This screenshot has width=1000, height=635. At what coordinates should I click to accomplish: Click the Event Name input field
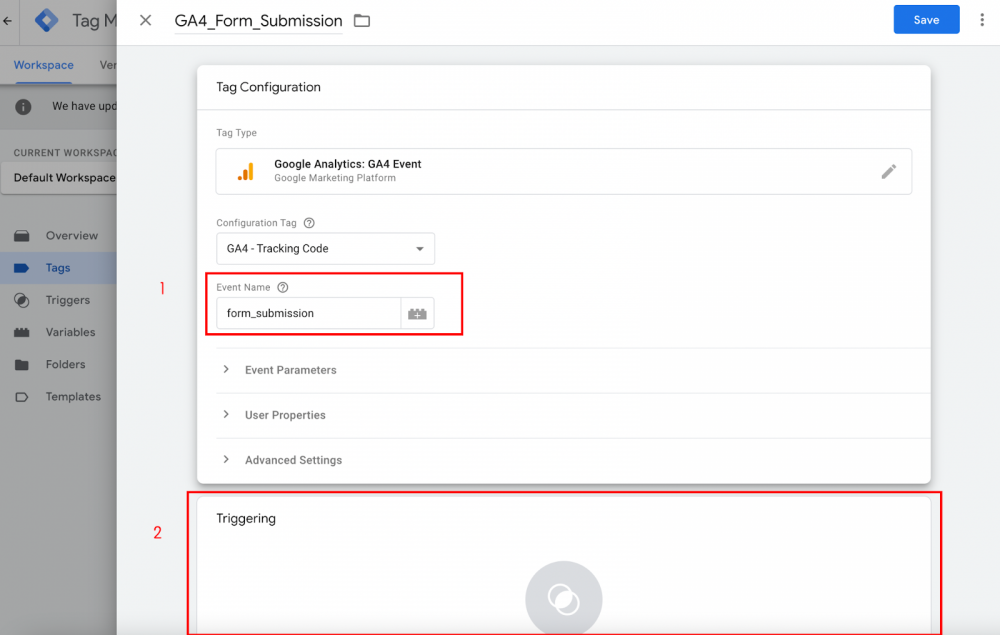pos(308,313)
